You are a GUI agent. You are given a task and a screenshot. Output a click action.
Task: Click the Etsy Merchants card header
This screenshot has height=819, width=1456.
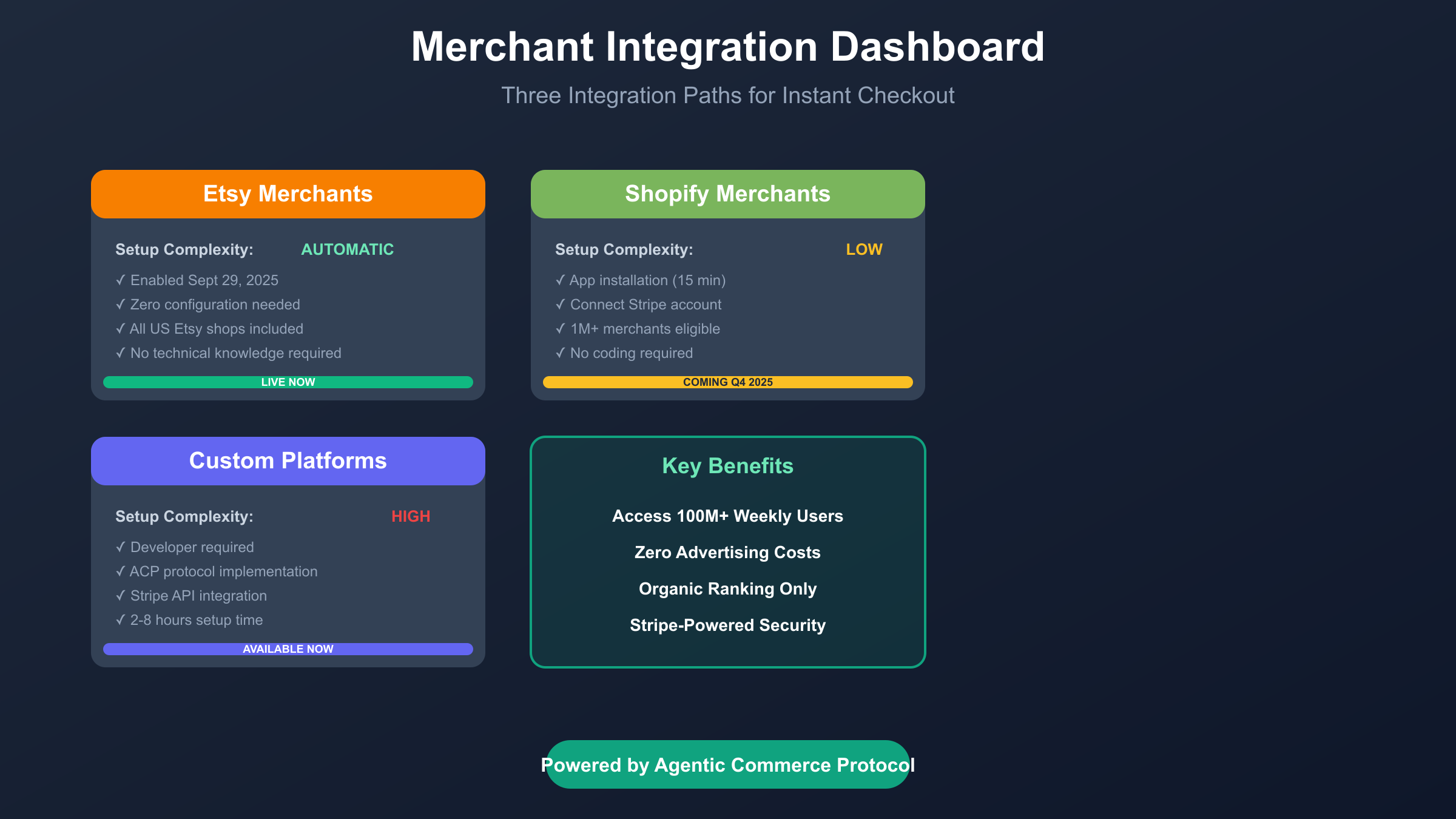coord(288,194)
